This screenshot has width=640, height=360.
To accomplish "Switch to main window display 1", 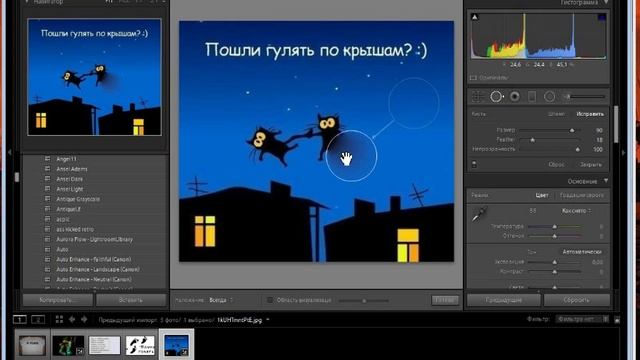I will (20, 320).
